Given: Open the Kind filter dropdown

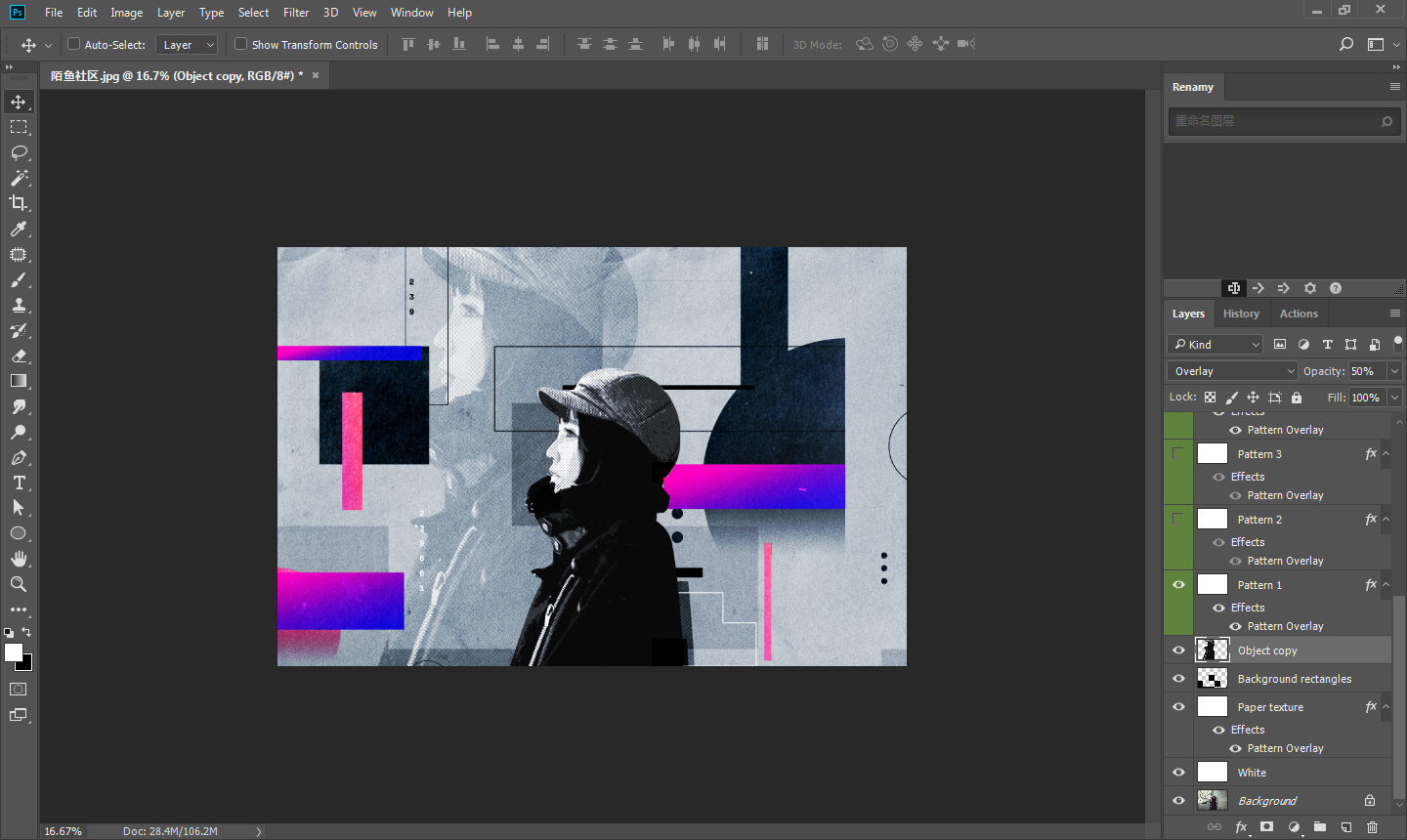Looking at the screenshot, I should click(x=1215, y=345).
